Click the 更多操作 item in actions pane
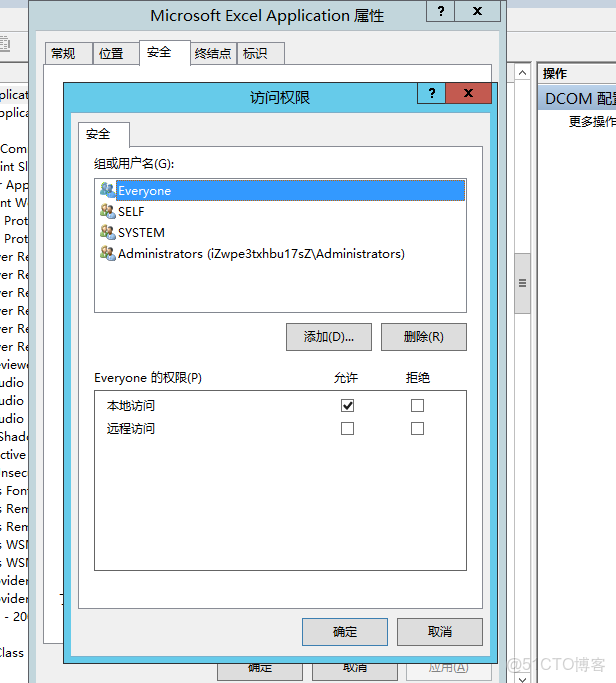 tap(592, 122)
